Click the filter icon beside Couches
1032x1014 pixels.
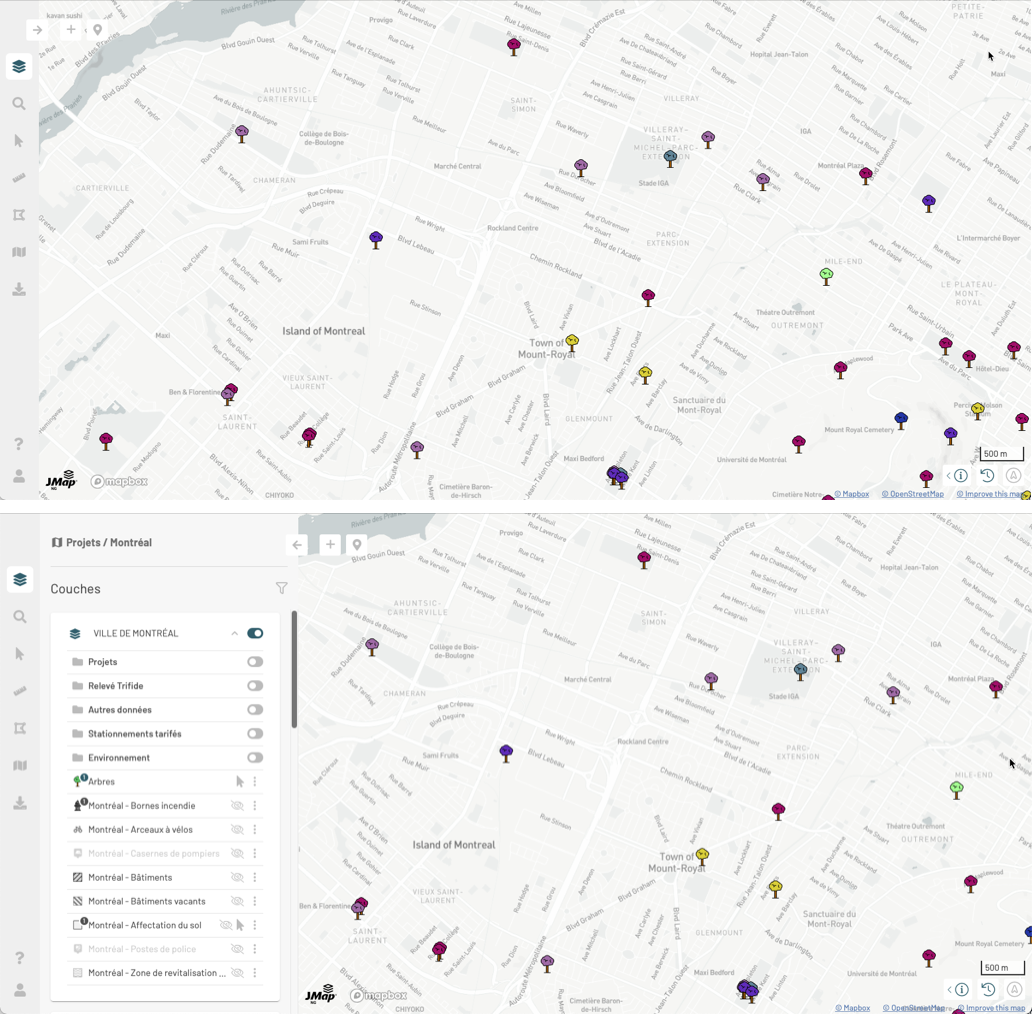click(x=281, y=589)
